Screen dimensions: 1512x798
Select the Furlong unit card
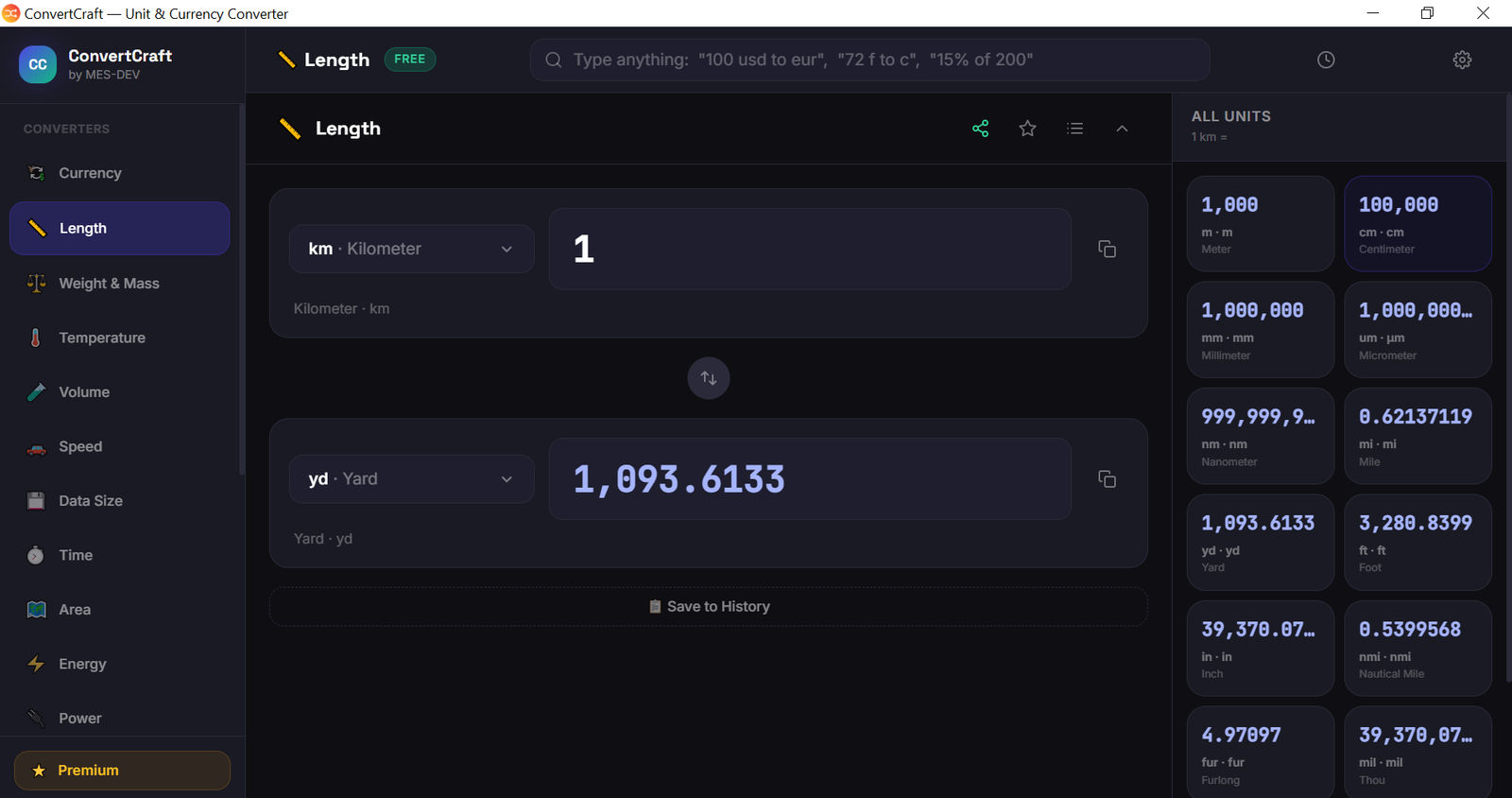[1261, 753]
